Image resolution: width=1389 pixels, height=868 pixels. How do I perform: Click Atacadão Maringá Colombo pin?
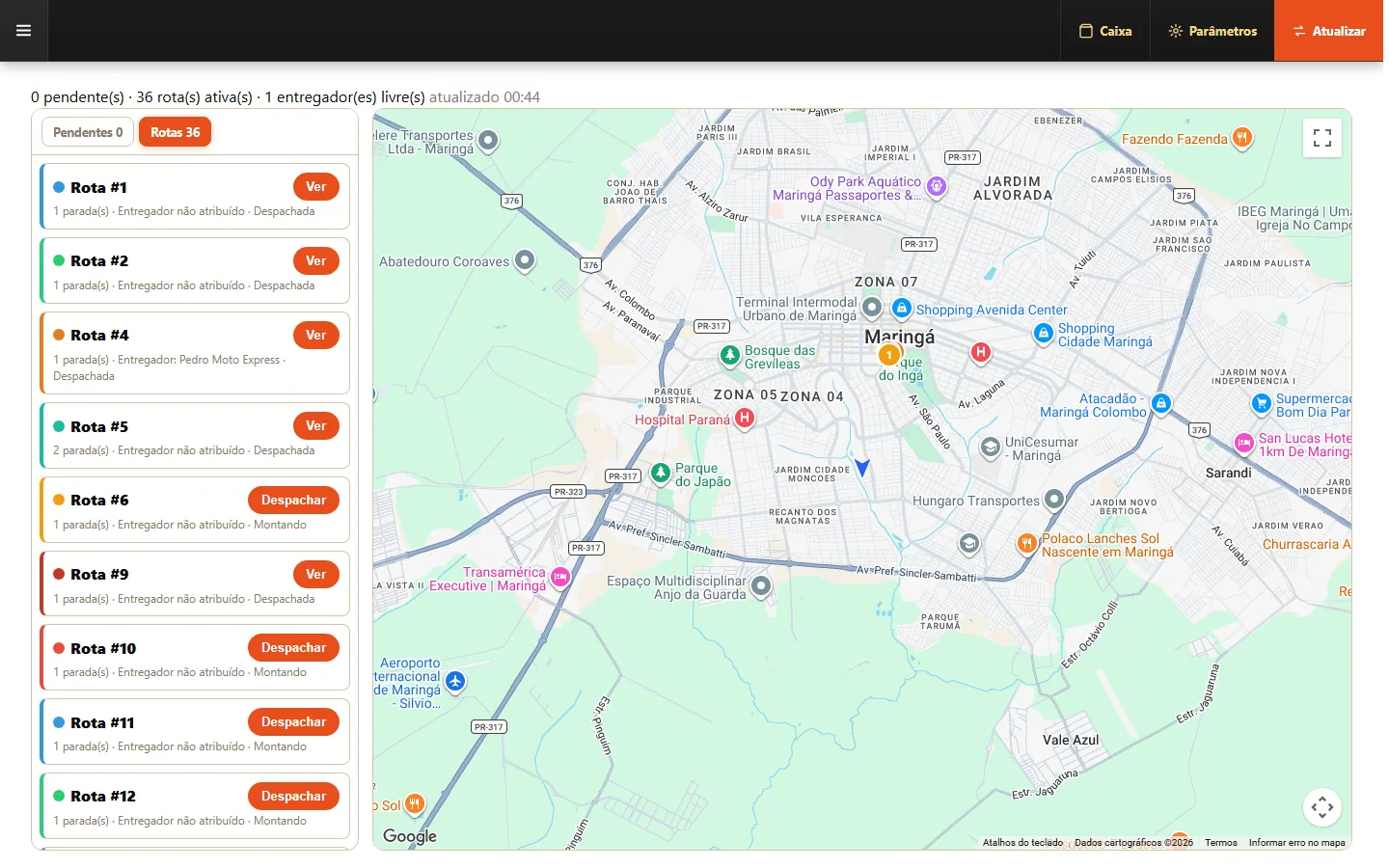pyautogui.click(x=1161, y=404)
